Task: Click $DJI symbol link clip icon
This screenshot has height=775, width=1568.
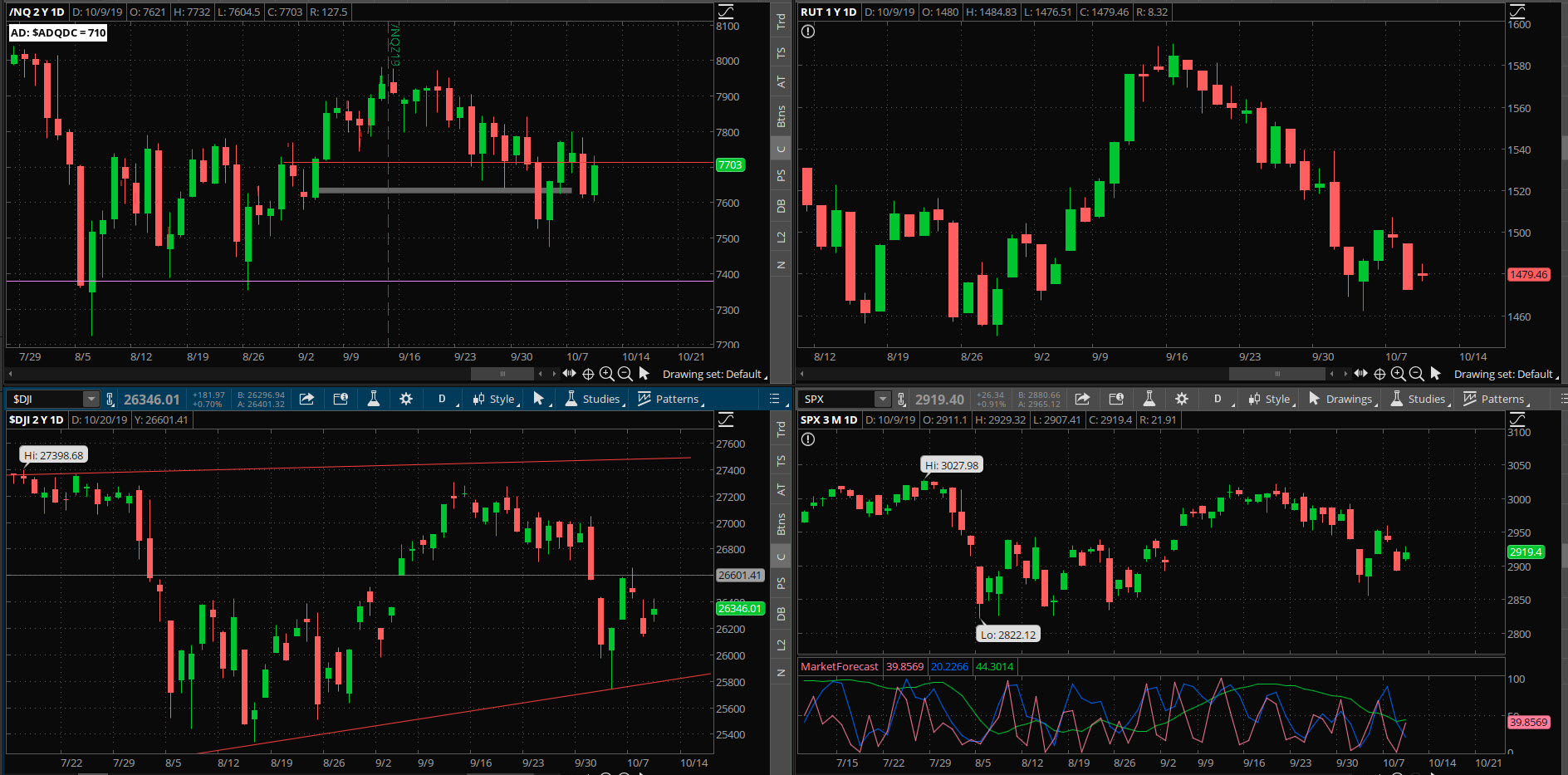Action: (110, 400)
